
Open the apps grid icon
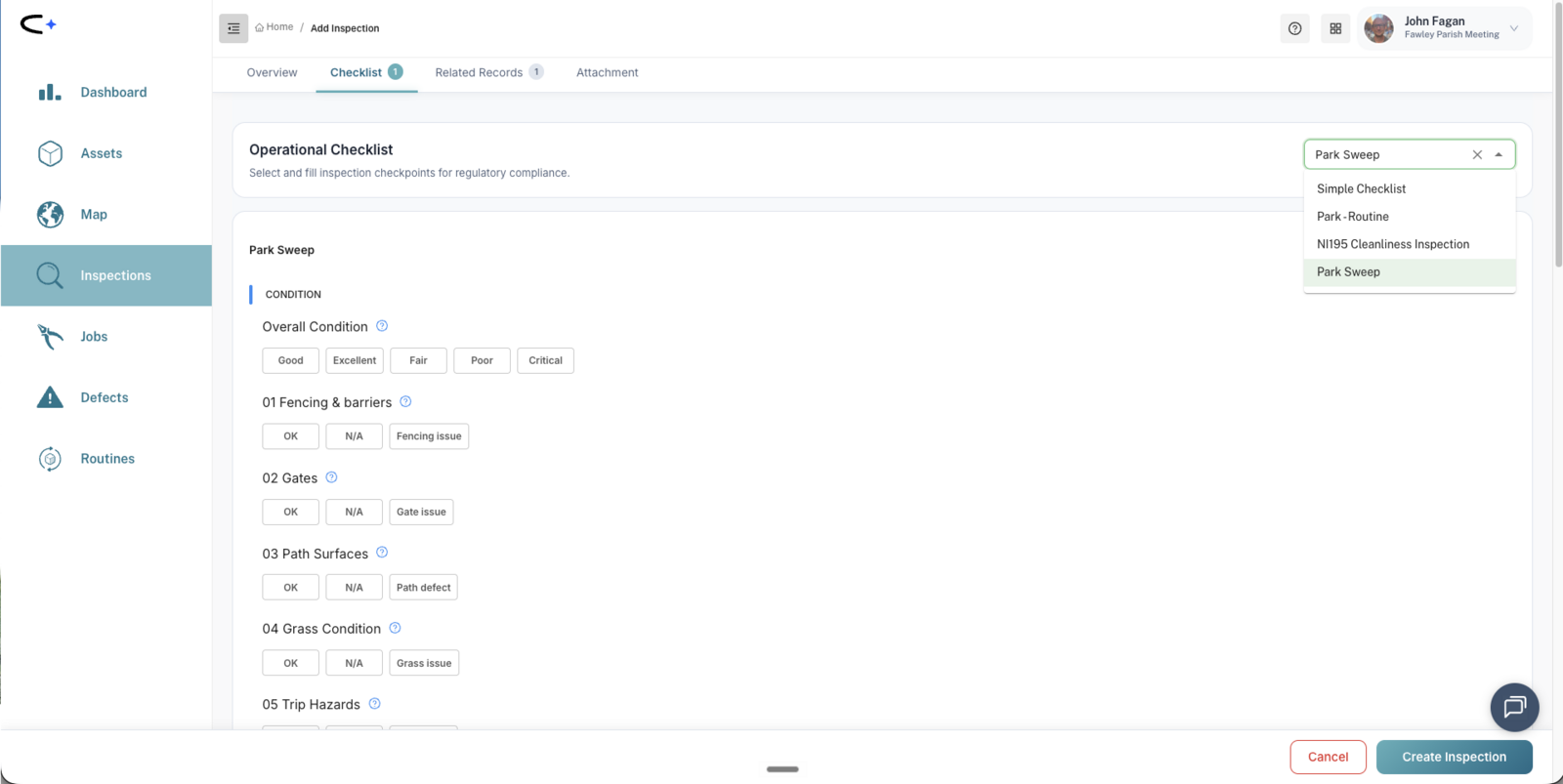[1335, 28]
